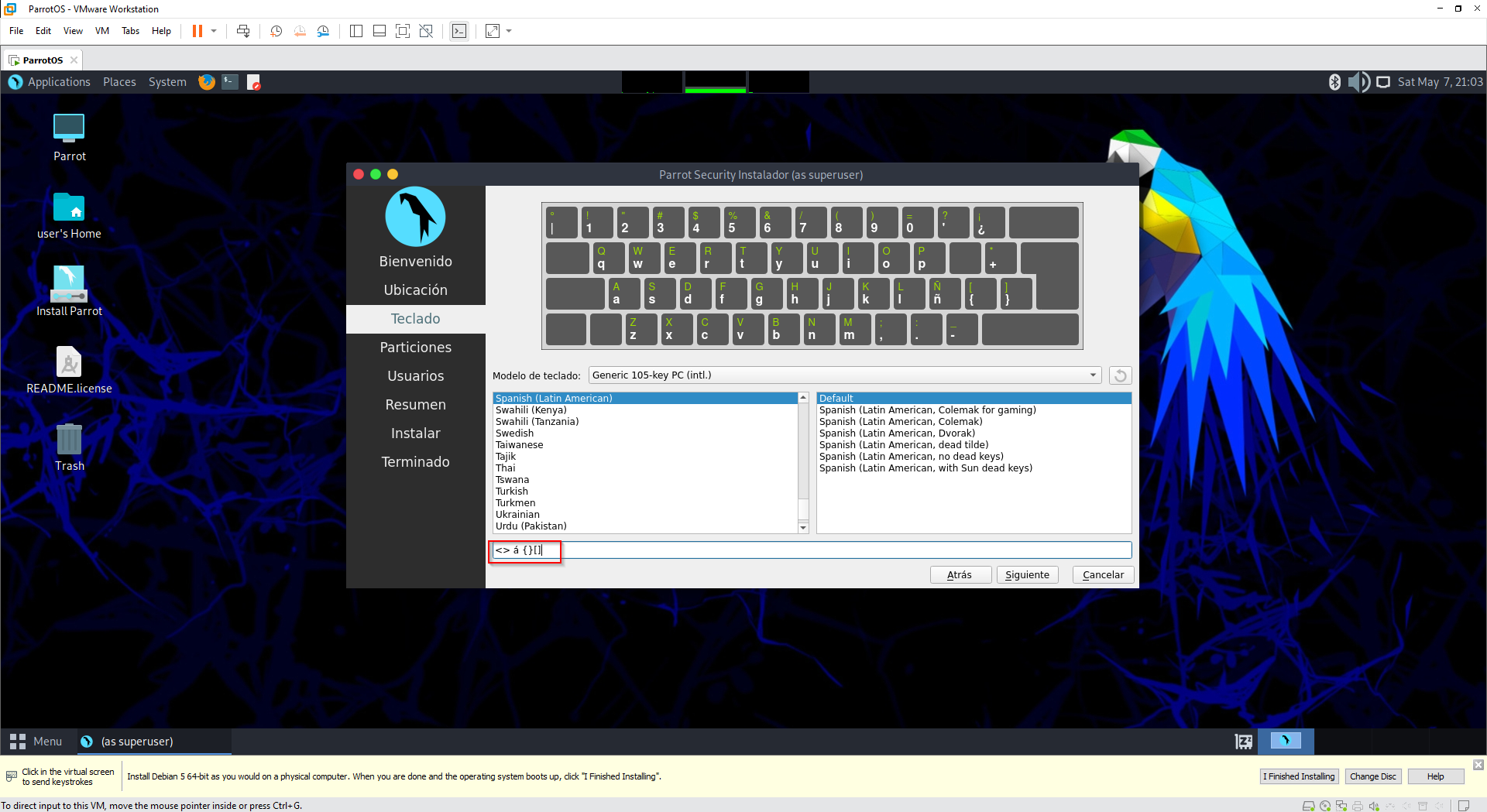This screenshot has height=812, width=1487.
Task: Open the bottom panel Menu button
Action: point(36,741)
